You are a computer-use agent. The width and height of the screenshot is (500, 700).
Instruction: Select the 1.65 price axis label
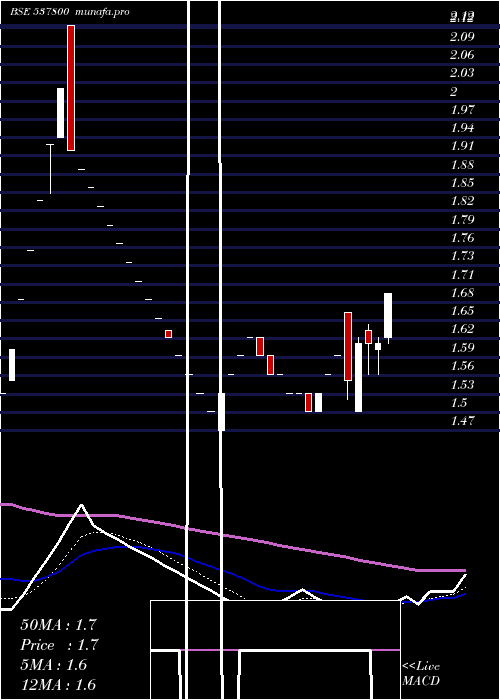[x=462, y=311]
